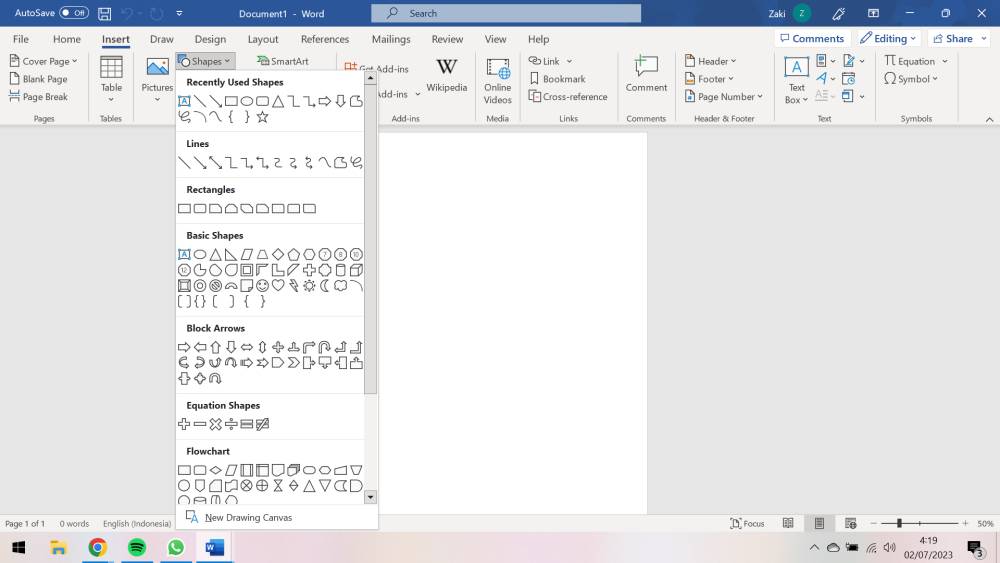Select the heart in Basic Shapes

(278, 286)
